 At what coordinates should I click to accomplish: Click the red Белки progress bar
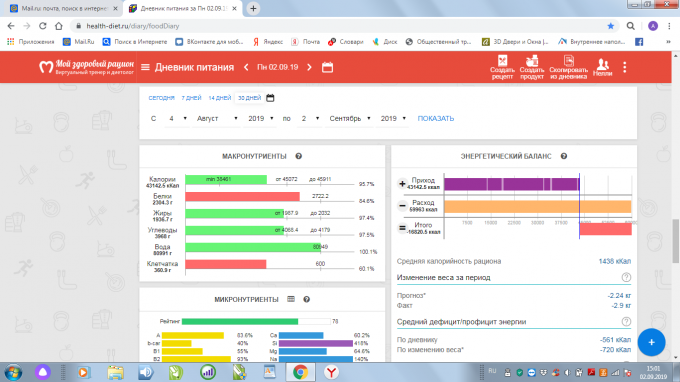(242, 196)
